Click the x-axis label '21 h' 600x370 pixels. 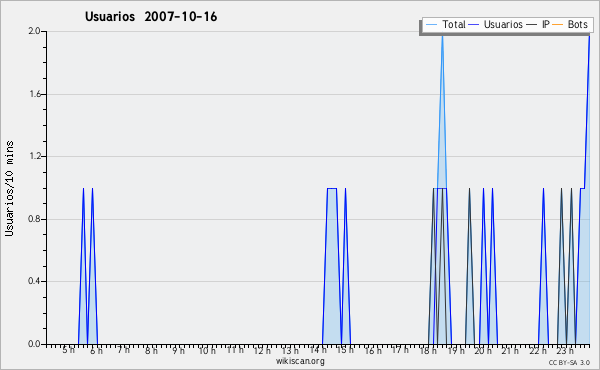[510, 350]
